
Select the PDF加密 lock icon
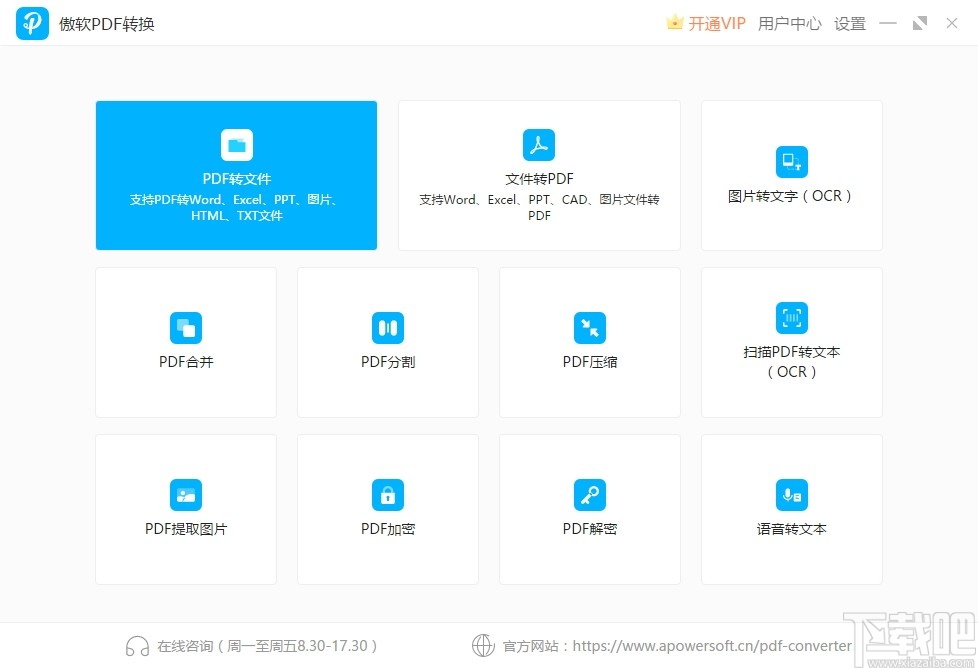coord(387,495)
